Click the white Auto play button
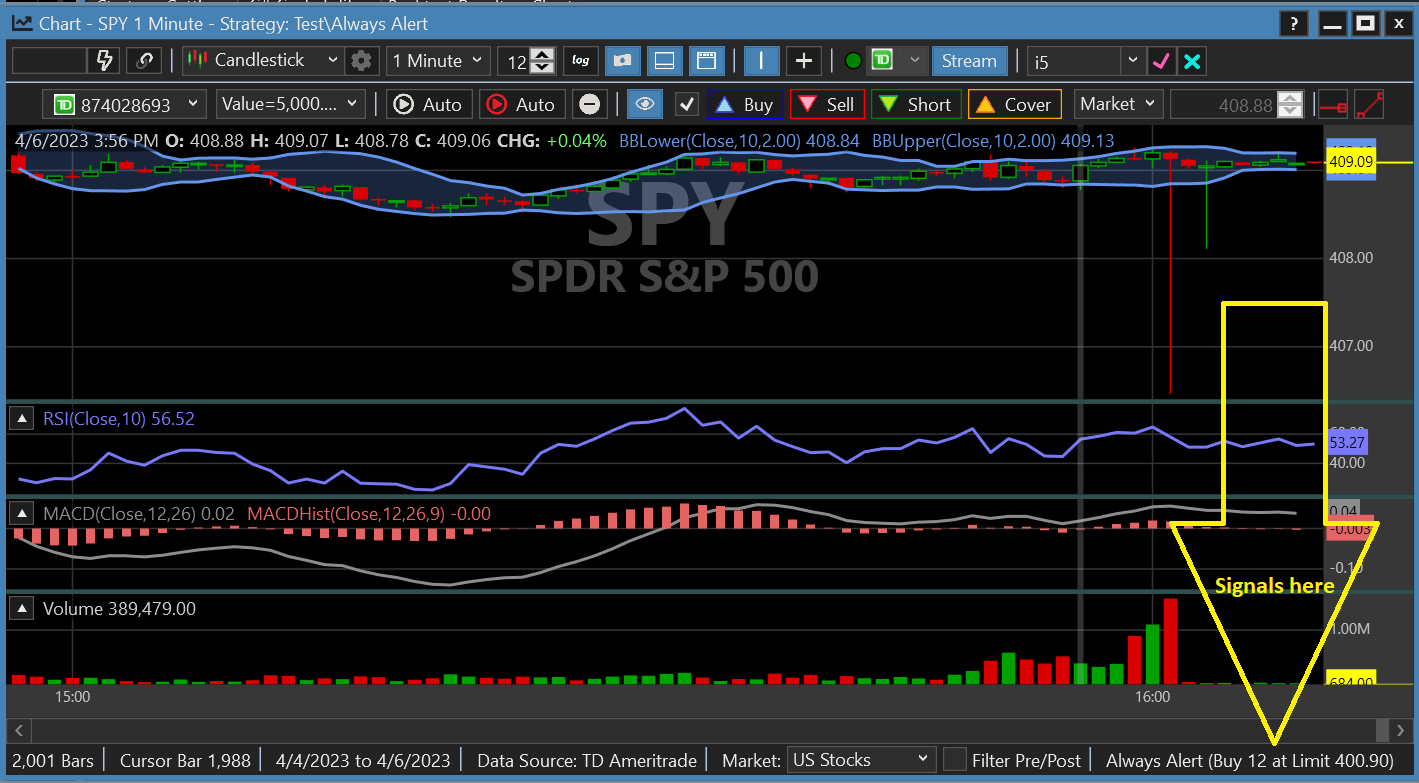Viewport: 1419px width, 783px height. click(x=430, y=104)
